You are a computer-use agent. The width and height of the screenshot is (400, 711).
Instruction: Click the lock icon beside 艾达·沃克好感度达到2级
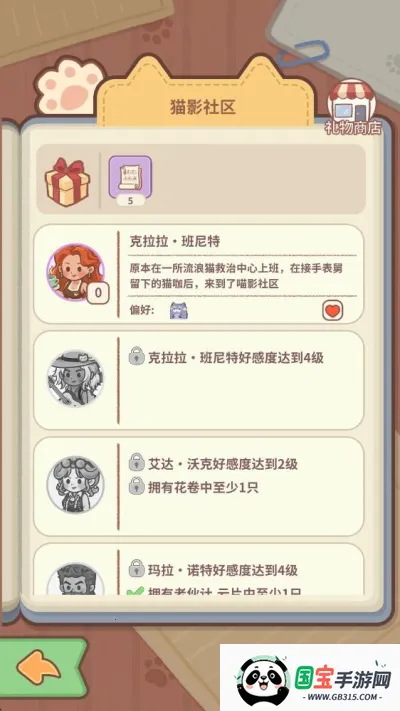coord(137,462)
